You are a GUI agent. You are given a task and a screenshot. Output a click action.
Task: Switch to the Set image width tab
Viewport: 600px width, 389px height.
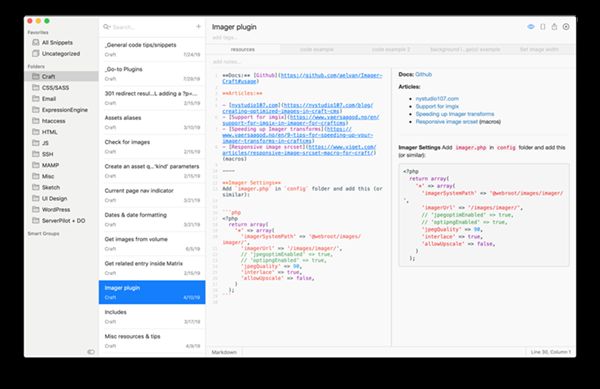click(539, 49)
